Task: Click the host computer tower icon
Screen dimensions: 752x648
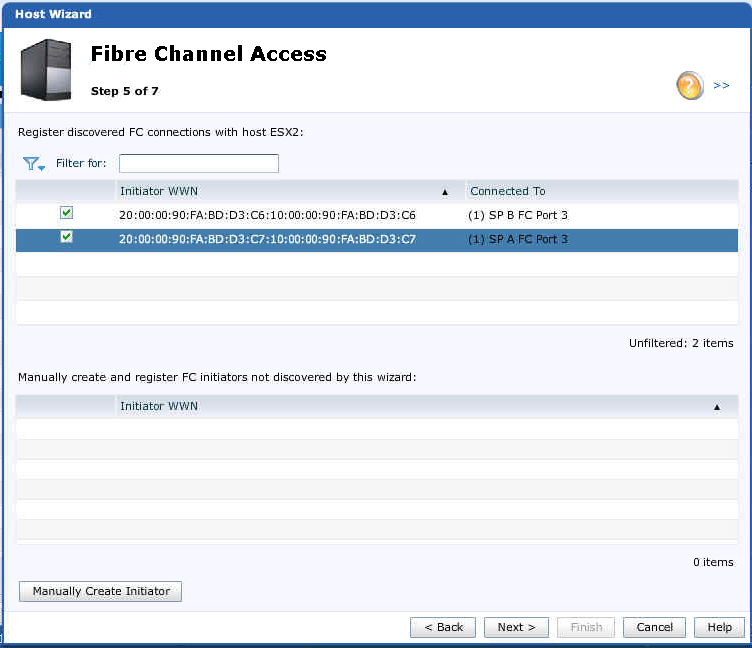Action: [46, 70]
